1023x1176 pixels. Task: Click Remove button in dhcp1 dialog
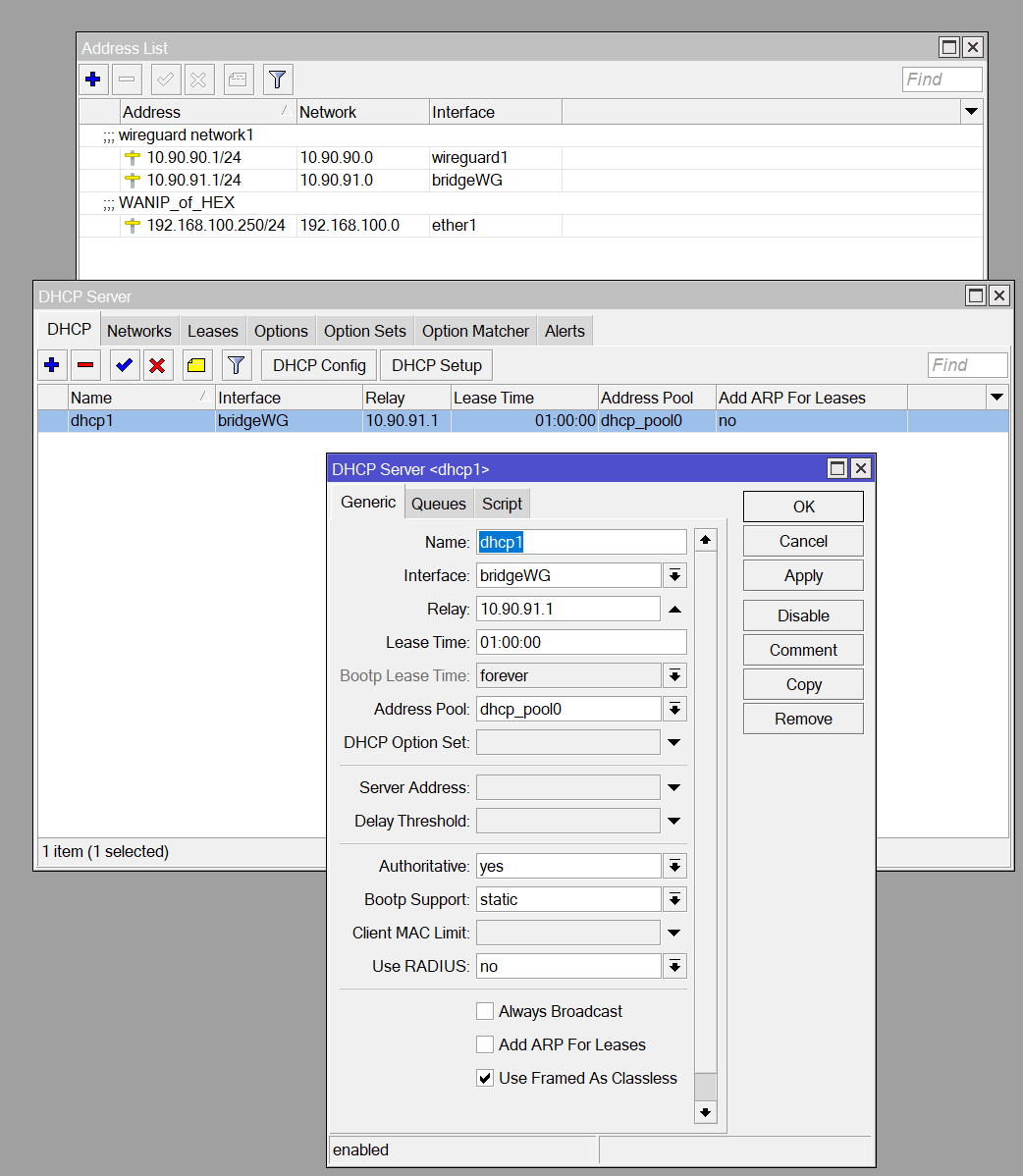coord(803,719)
